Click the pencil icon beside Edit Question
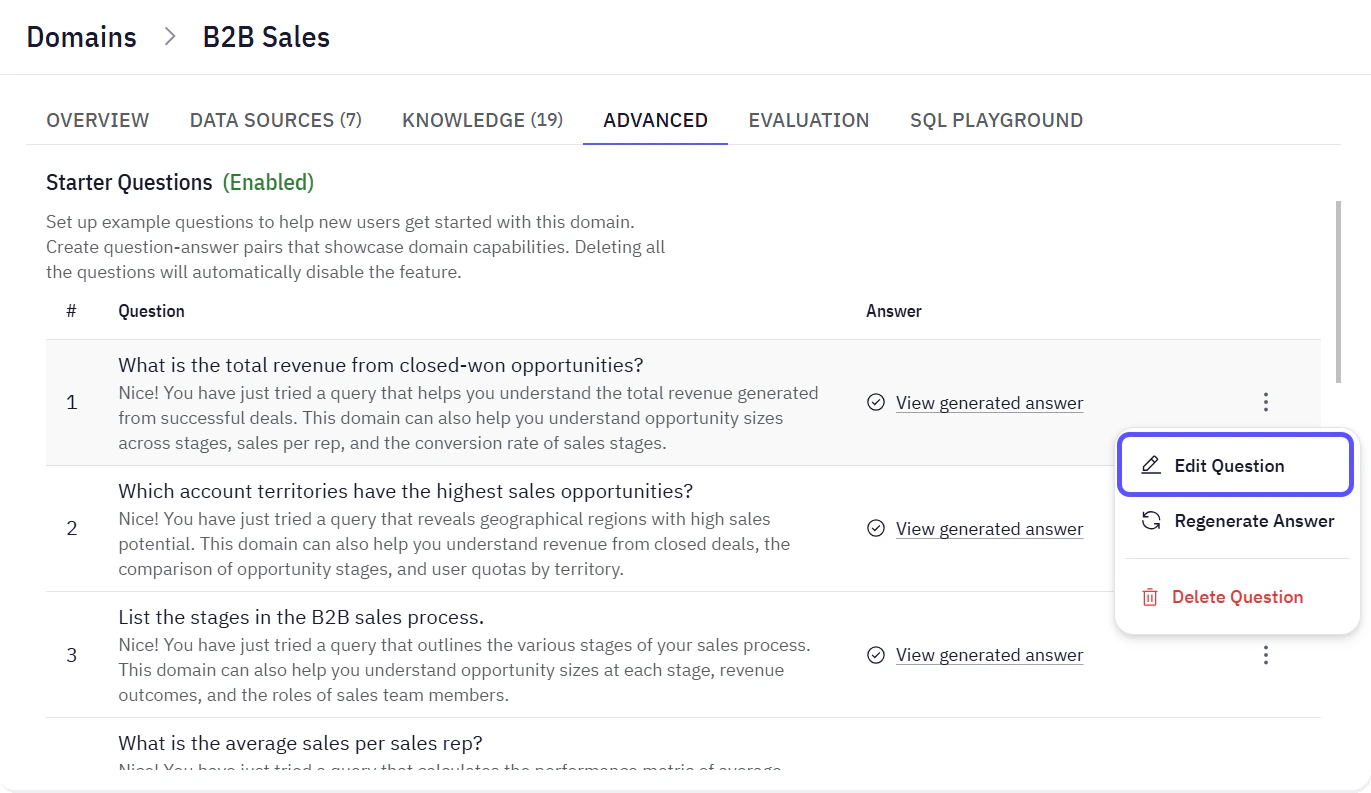The height and width of the screenshot is (793, 1371). click(x=1151, y=464)
